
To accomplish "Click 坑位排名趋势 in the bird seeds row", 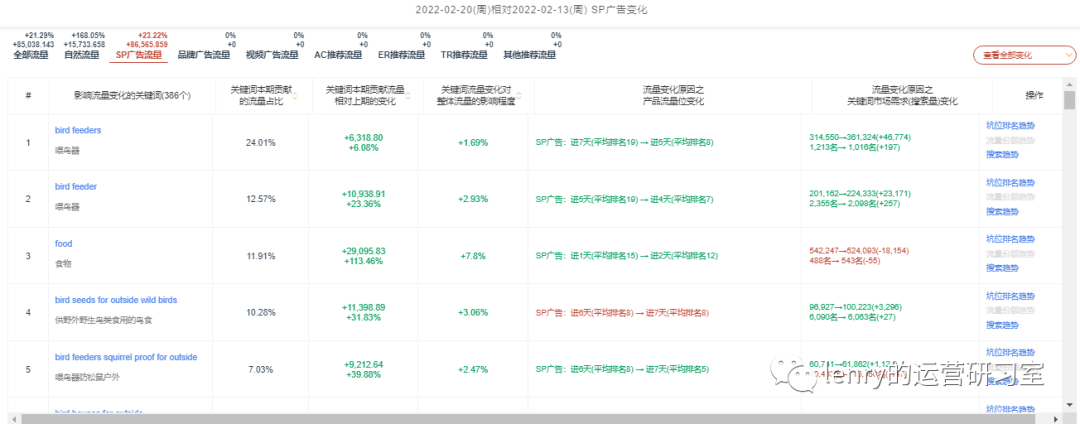I will 1010,296.
